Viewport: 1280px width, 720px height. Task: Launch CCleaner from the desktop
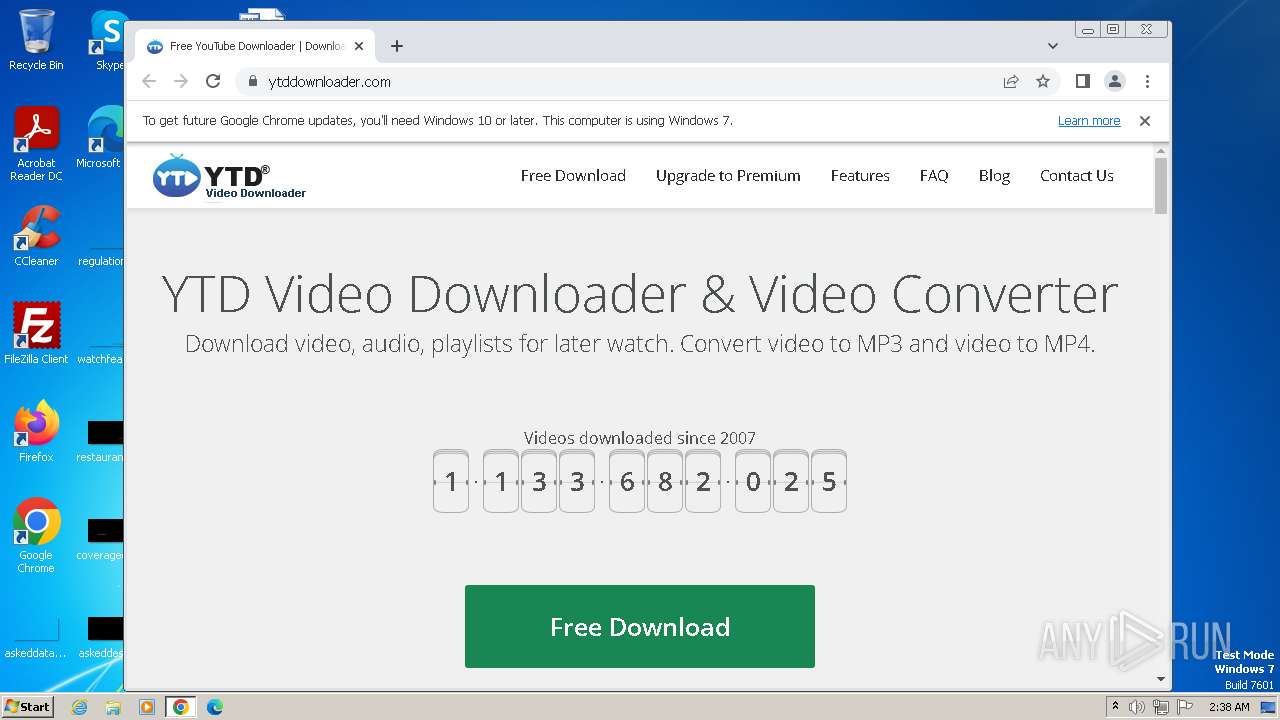coord(36,236)
